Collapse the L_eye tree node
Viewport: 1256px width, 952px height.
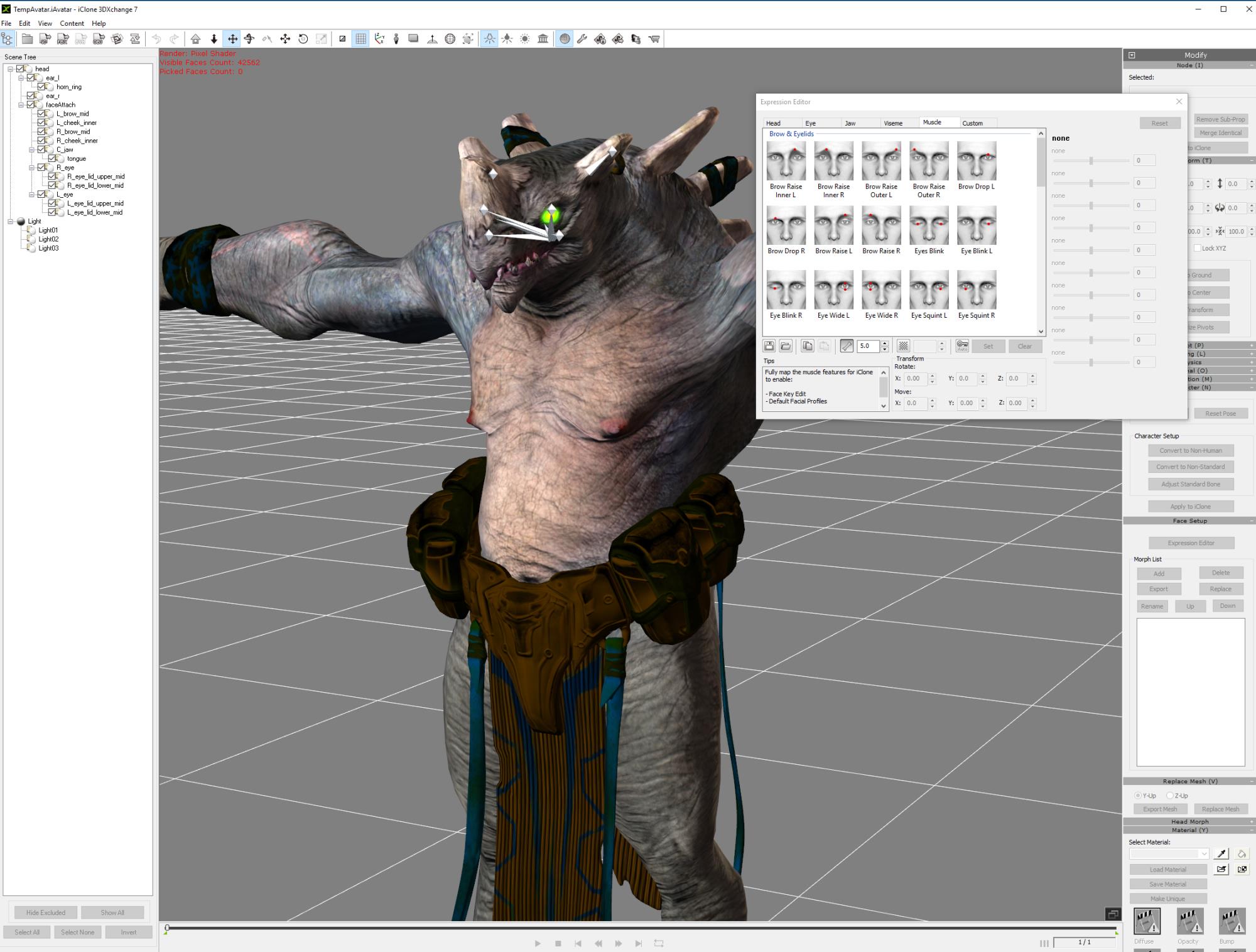pyautogui.click(x=32, y=195)
